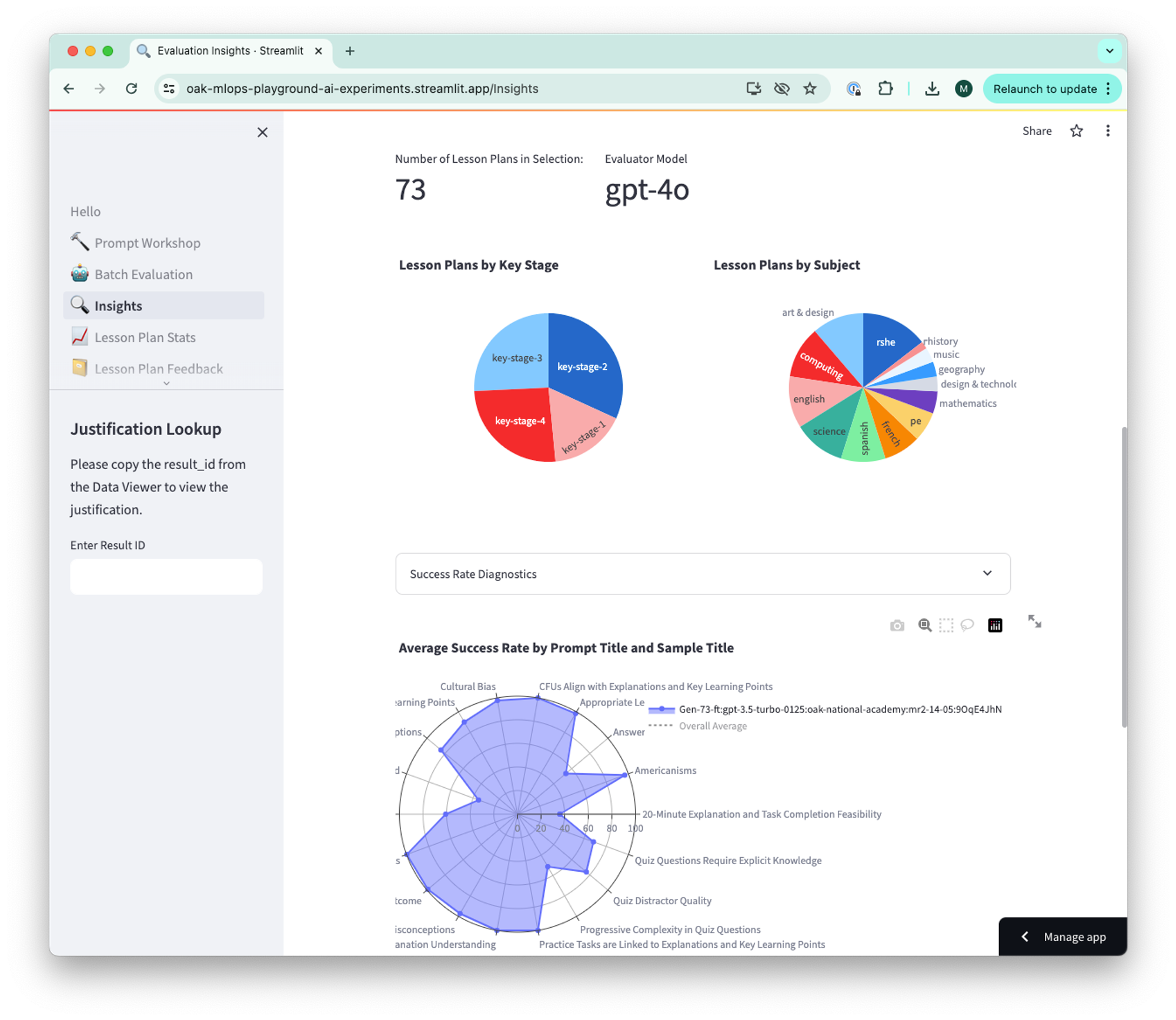Favorite the app with the star icon
The height and width of the screenshot is (1020, 1176).
(x=1076, y=131)
